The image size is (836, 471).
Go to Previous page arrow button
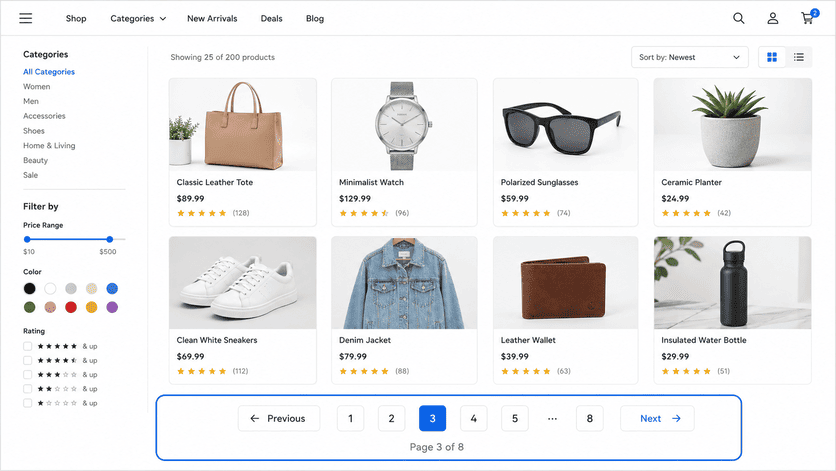click(279, 419)
